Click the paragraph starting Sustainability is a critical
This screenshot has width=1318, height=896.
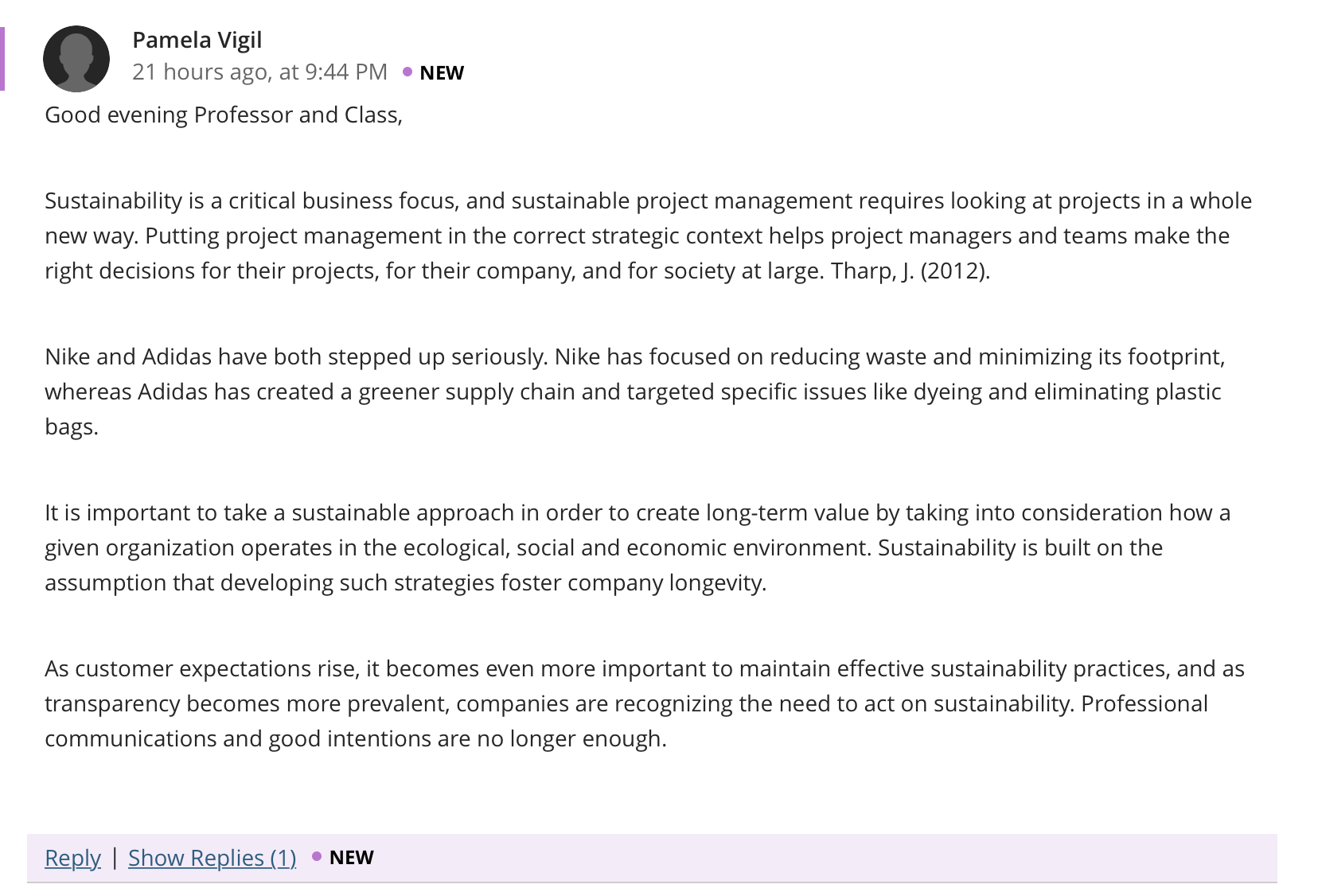(x=649, y=236)
